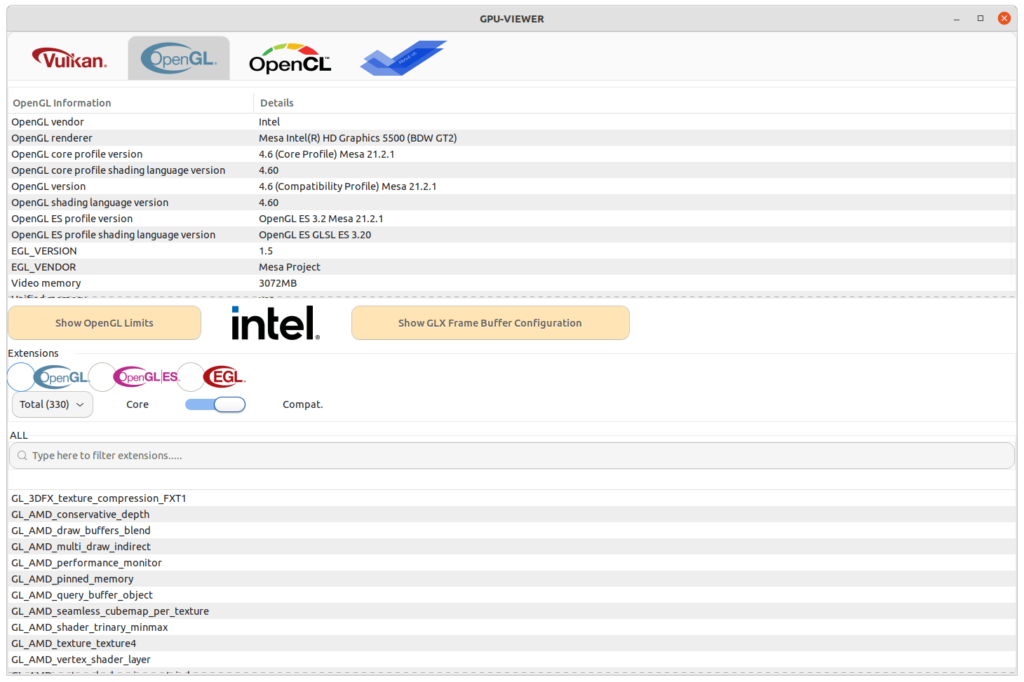Click the 3072MB value
Viewport: 1024px width, 682px height.
[278, 283]
